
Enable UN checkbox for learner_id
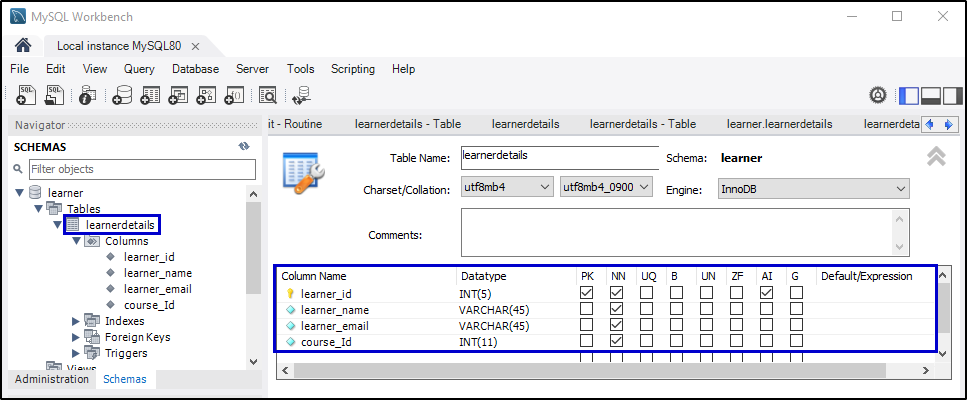(x=707, y=293)
